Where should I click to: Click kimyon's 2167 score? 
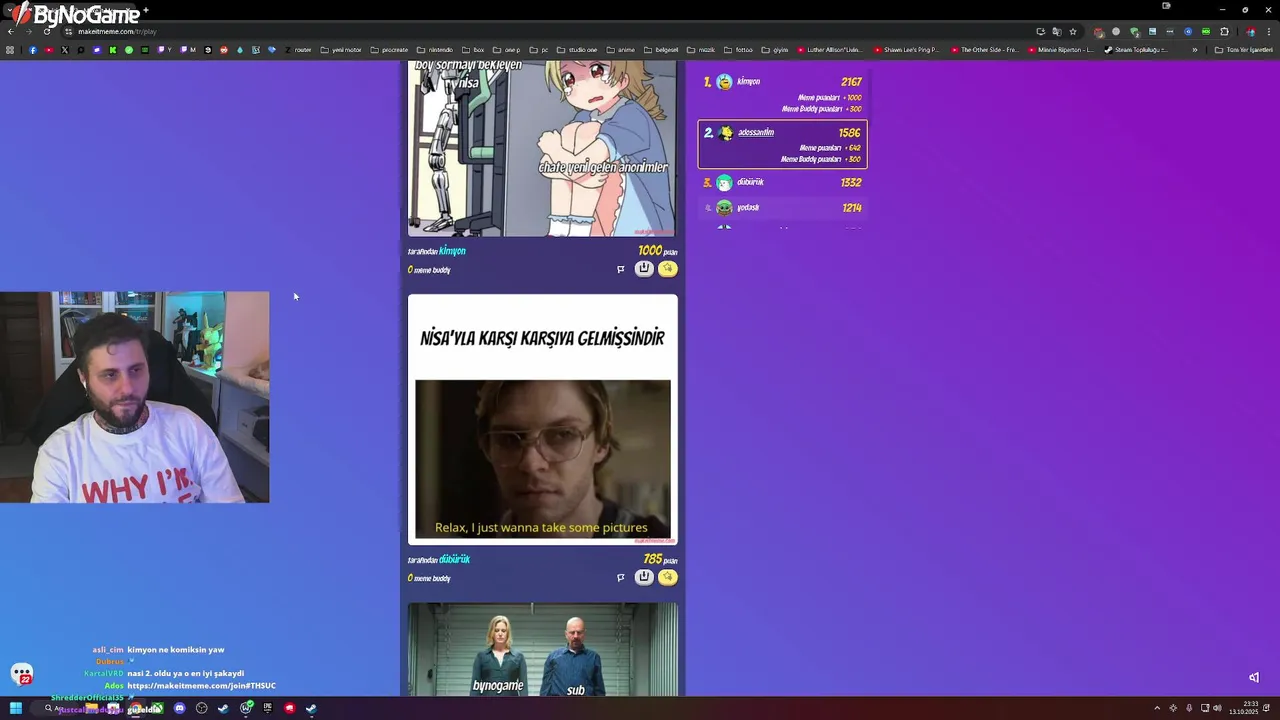[851, 82]
